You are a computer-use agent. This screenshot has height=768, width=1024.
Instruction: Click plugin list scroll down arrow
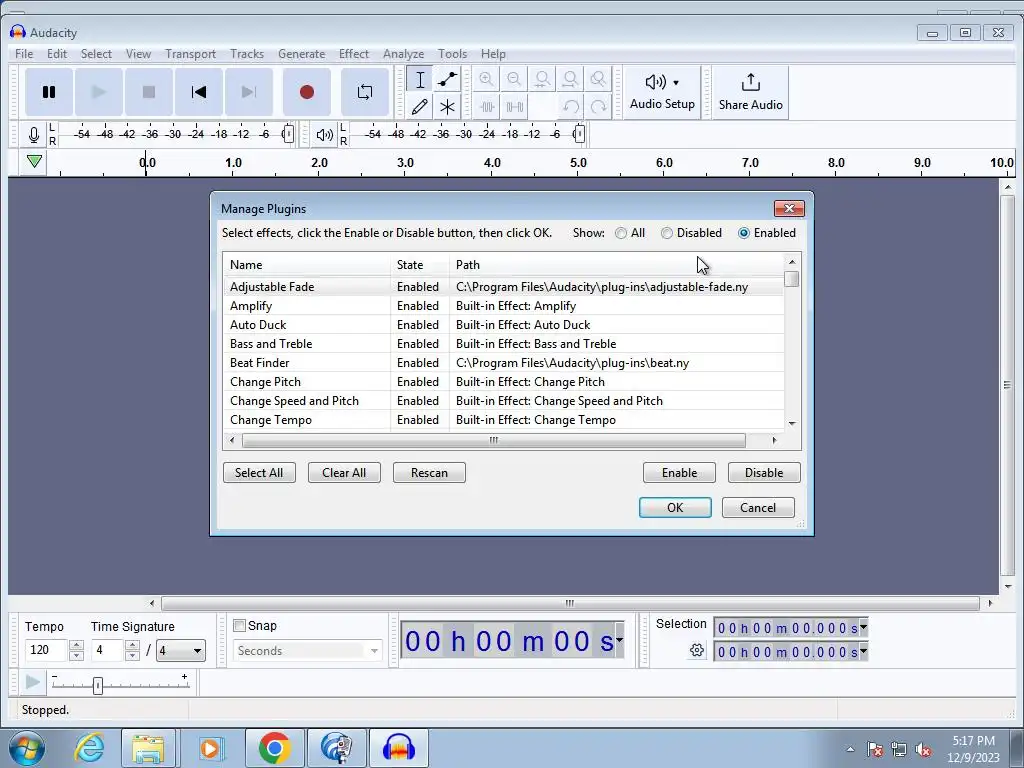[792, 423]
